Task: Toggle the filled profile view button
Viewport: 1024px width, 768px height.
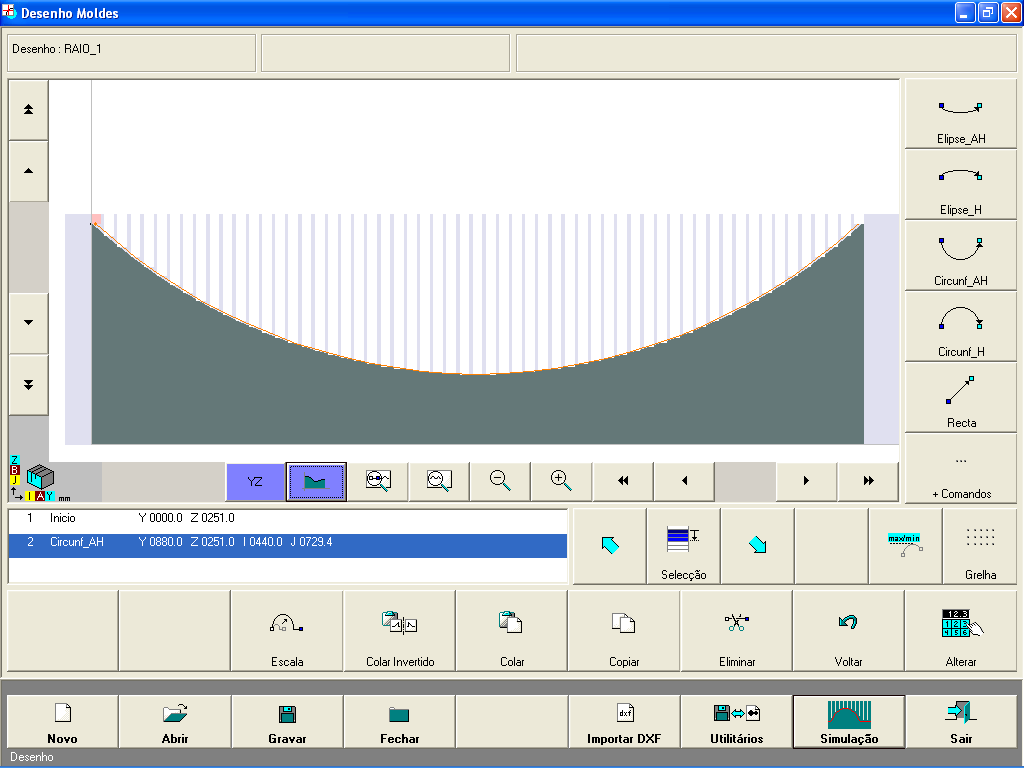Action: pos(316,481)
